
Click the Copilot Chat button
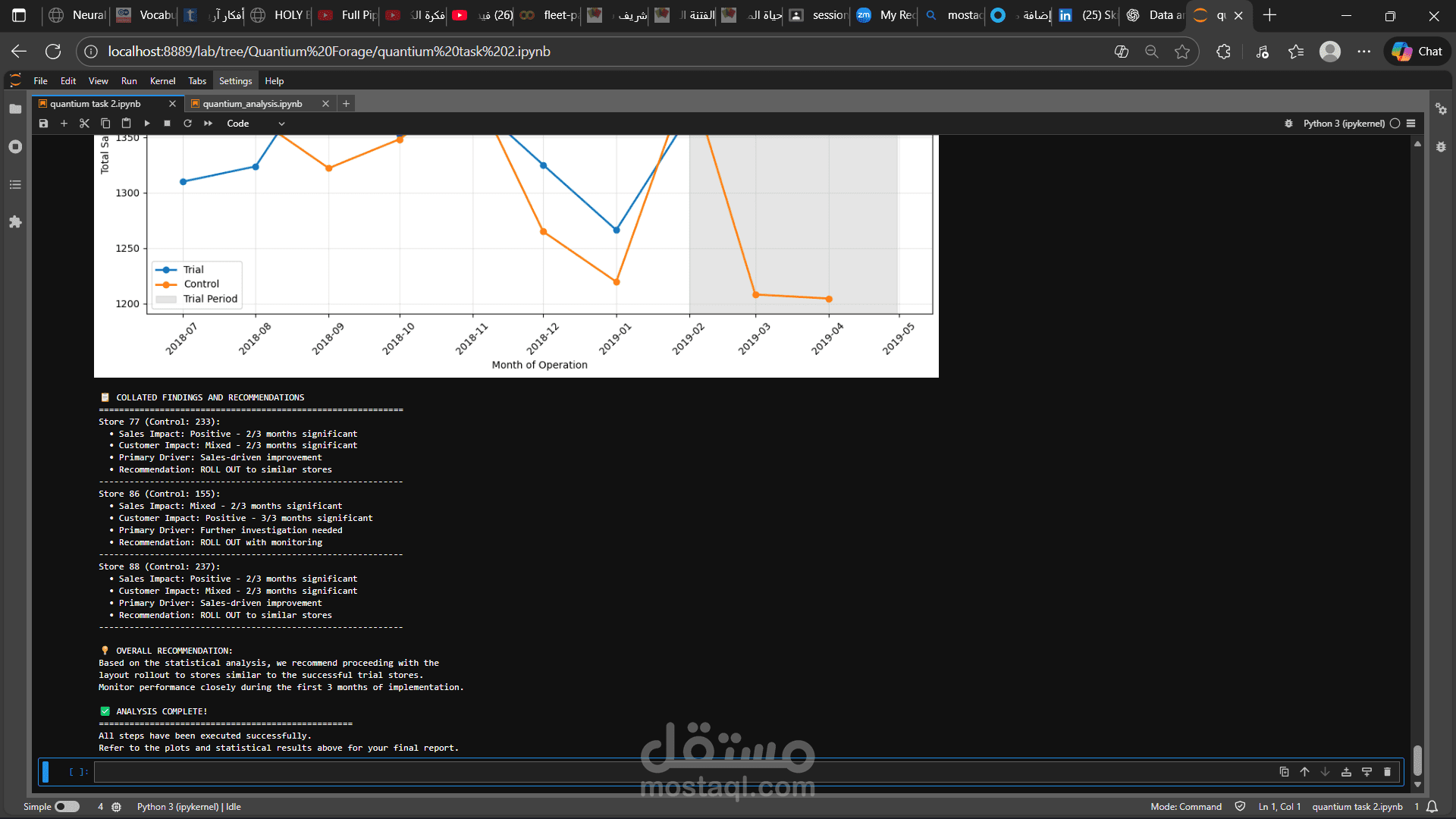tap(1417, 52)
